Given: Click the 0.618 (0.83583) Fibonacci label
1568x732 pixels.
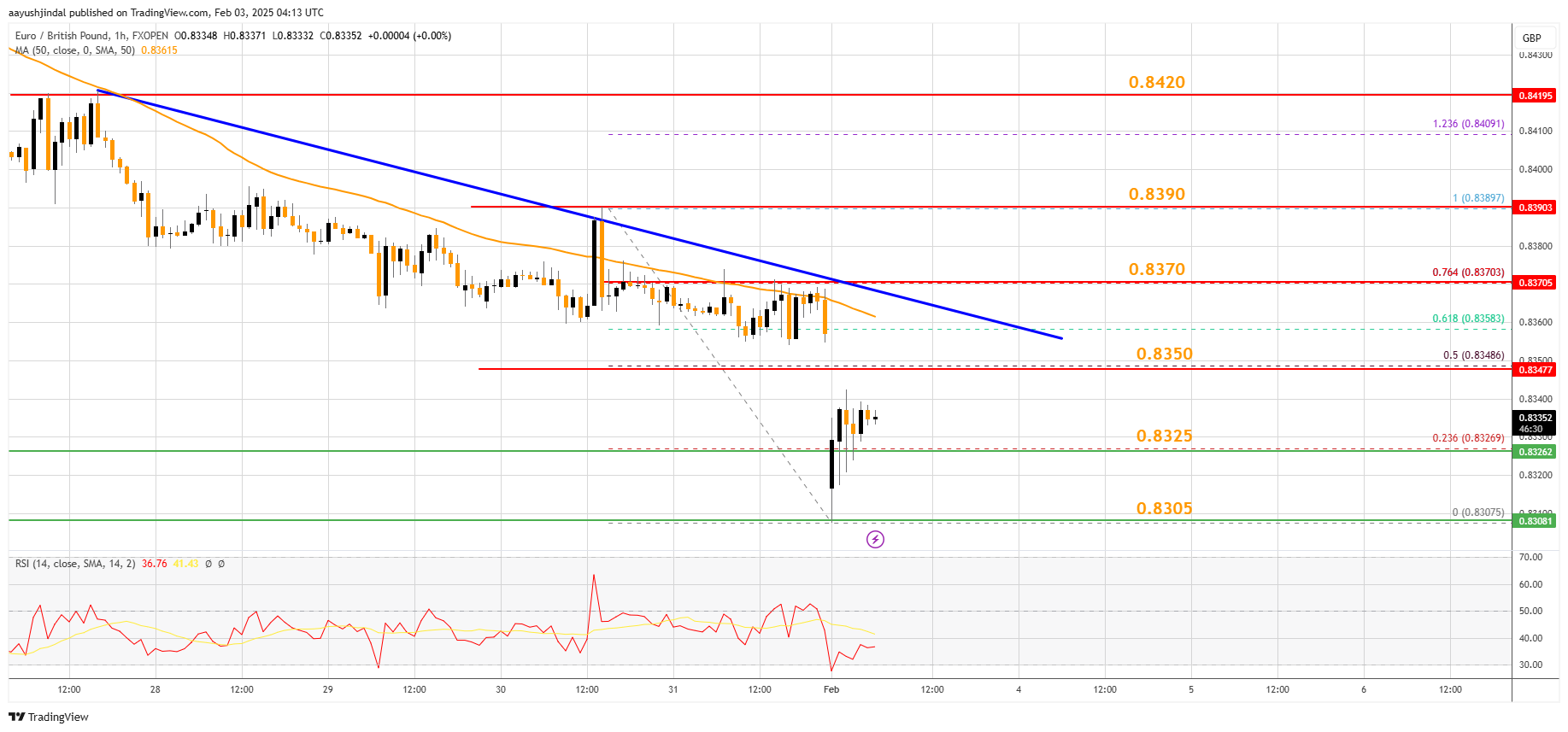Looking at the screenshot, I should tap(1468, 319).
